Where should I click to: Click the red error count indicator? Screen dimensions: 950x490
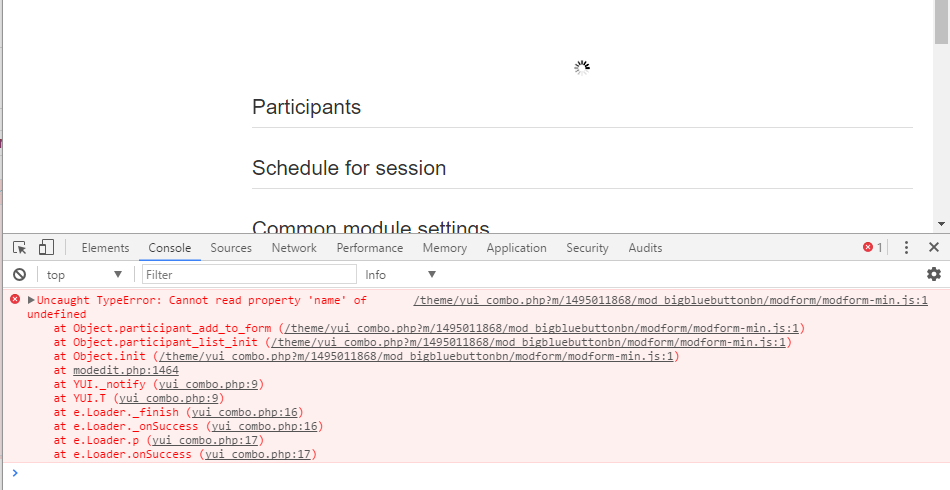click(872, 247)
